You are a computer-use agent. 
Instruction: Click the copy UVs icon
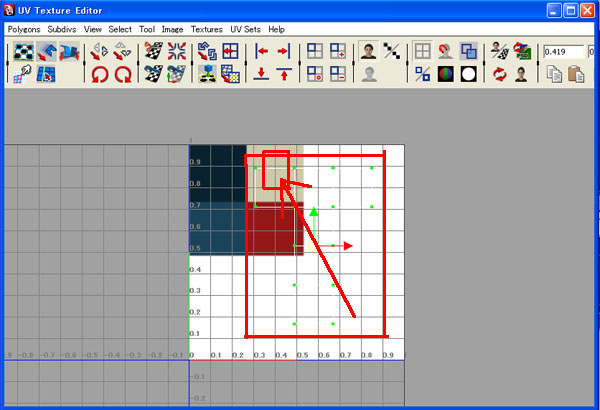click(x=555, y=73)
